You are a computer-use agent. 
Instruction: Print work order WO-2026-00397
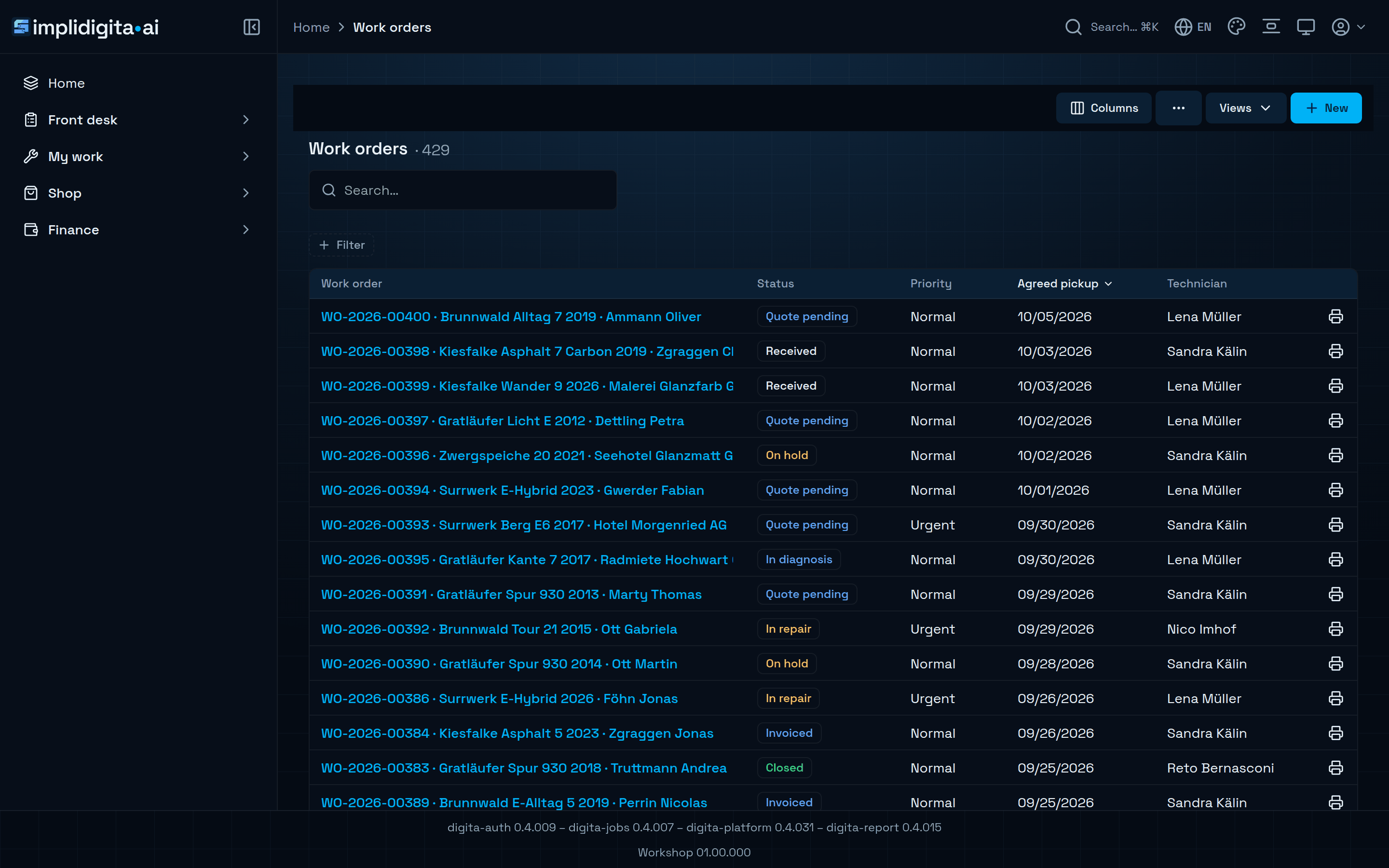1335,421
